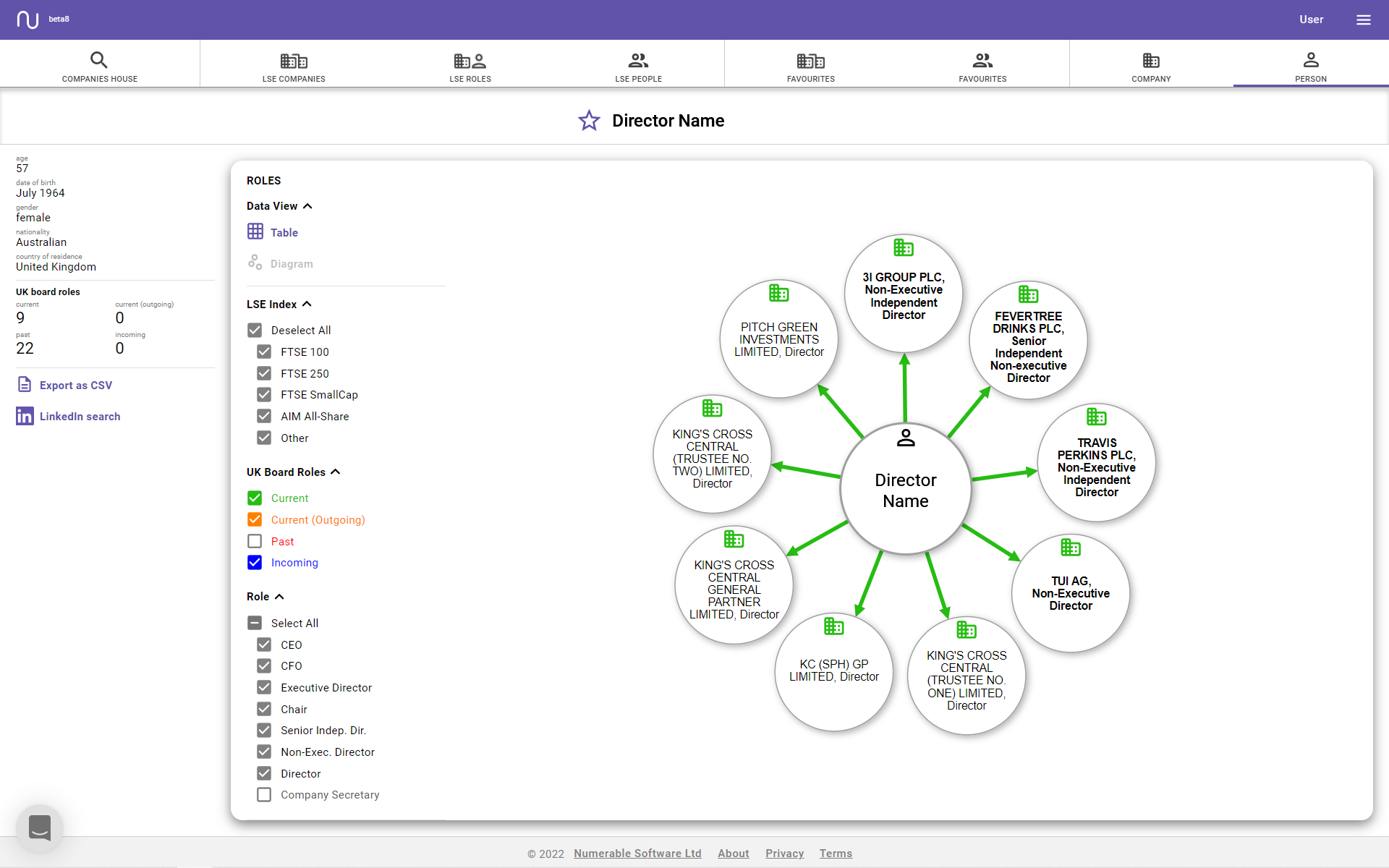Click the Diagram view icon
The image size is (1389, 868).
click(255, 263)
